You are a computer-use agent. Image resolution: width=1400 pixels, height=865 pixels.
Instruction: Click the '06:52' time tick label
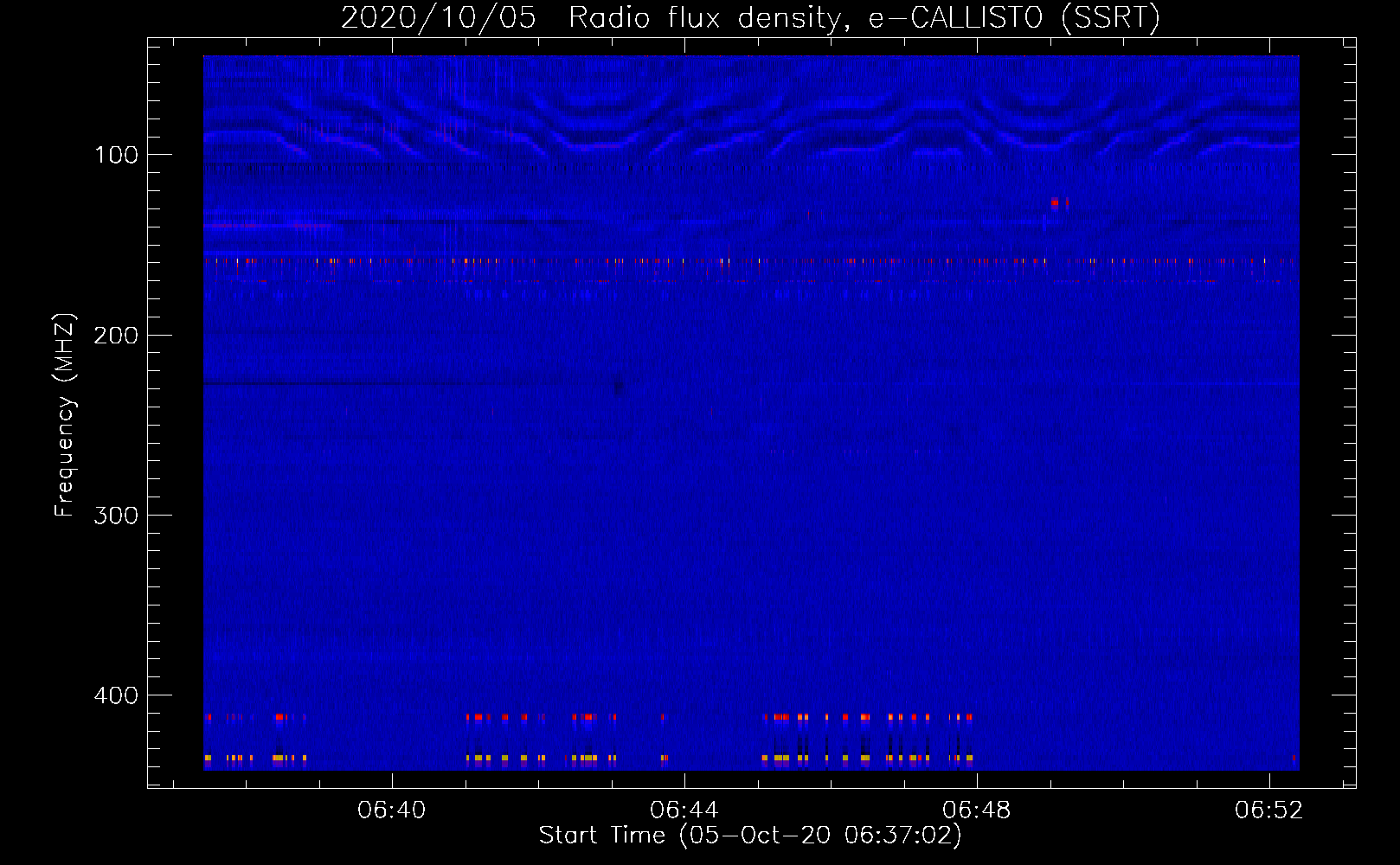pyautogui.click(x=1269, y=810)
